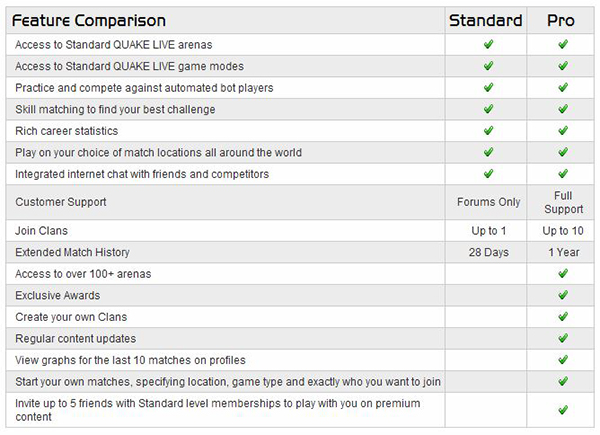Click the Extended Match History label
600x435 pixels.
[x=73, y=252]
